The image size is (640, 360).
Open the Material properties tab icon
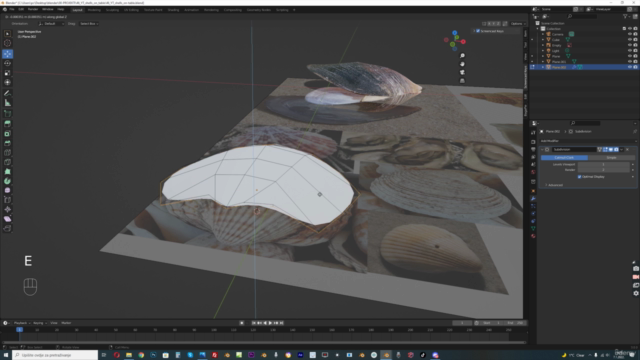point(533,236)
